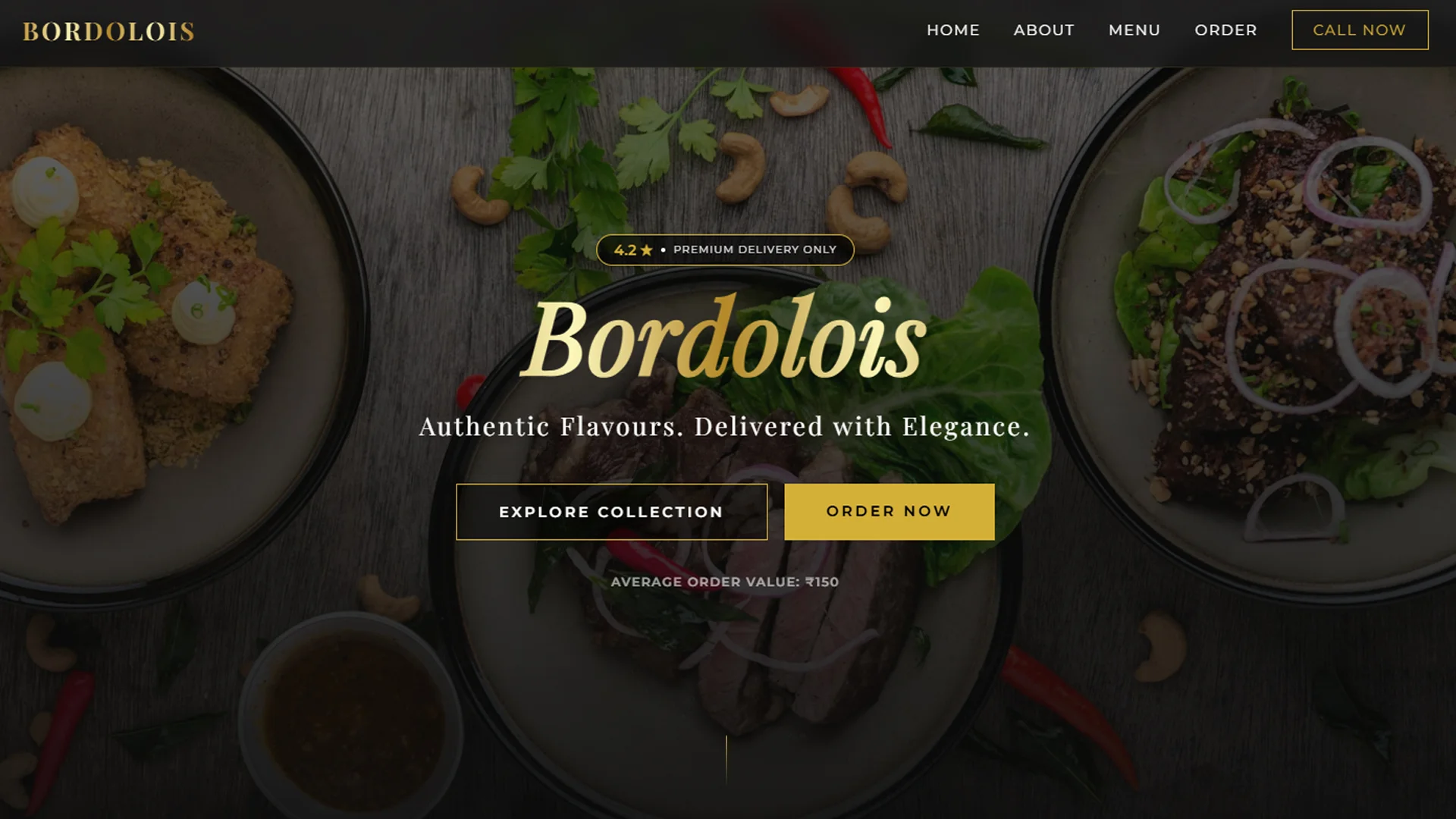Click the Authentic Flavours tagline text

(724, 426)
